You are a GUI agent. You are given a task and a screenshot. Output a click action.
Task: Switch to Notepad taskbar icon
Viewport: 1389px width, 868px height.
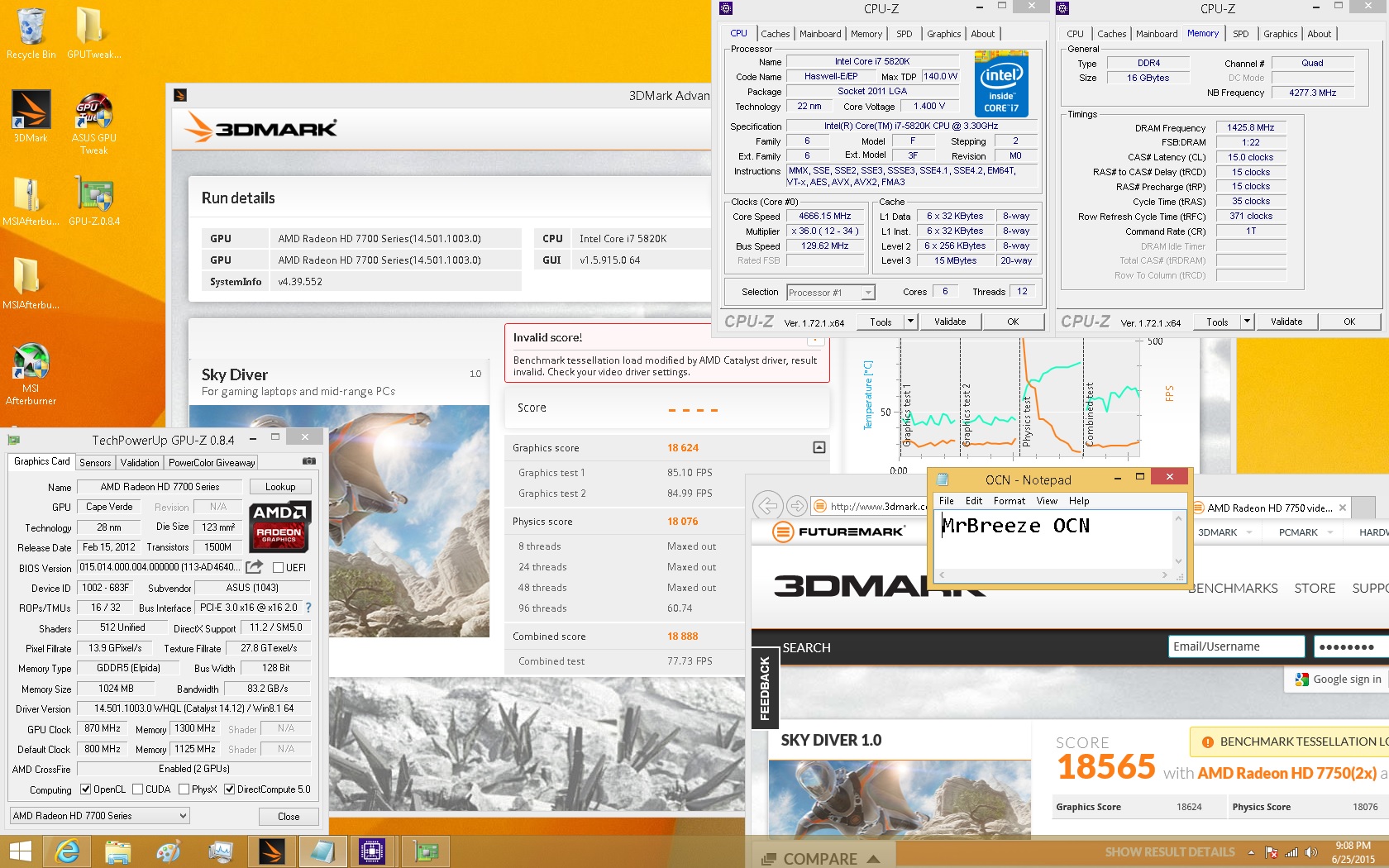(322, 851)
